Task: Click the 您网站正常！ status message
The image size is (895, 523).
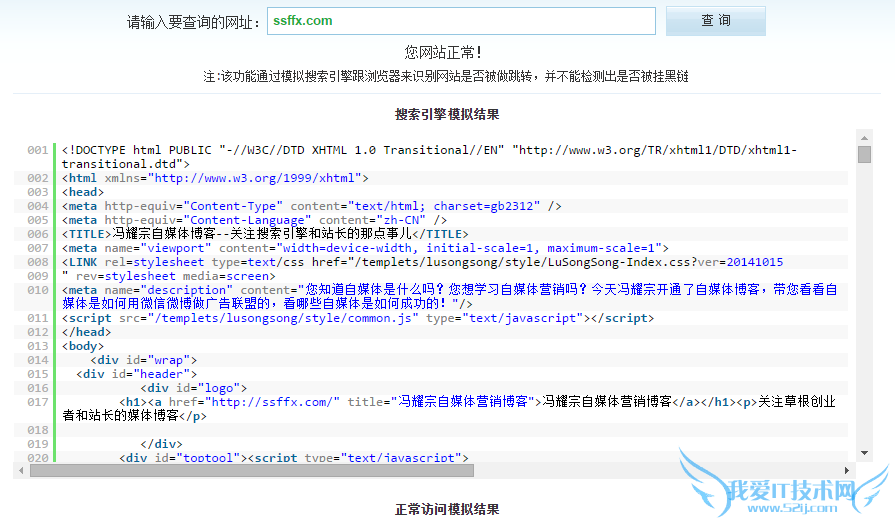Action: coord(444,53)
